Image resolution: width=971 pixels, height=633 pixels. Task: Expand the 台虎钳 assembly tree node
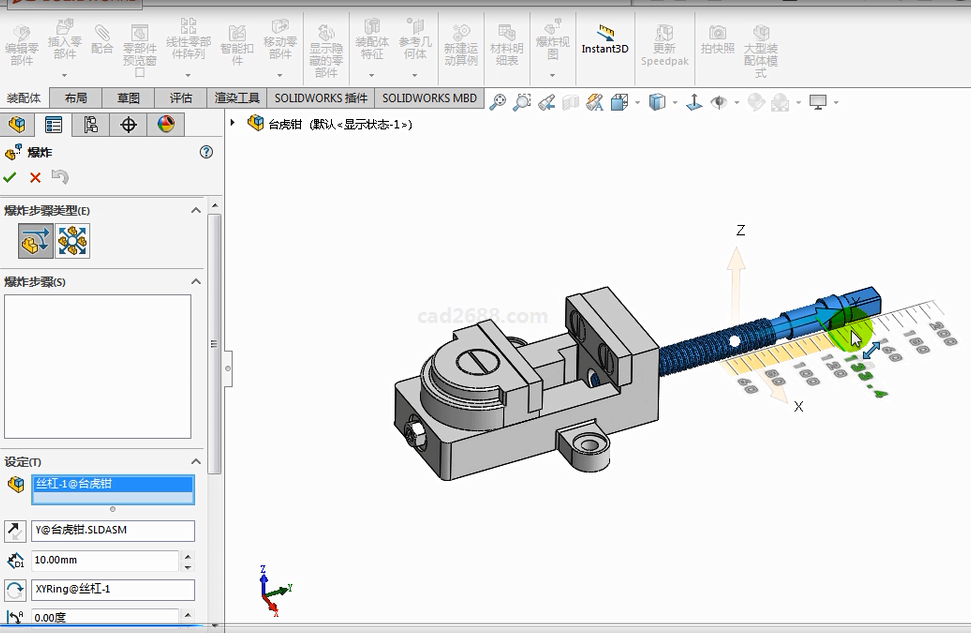click(233, 124)
